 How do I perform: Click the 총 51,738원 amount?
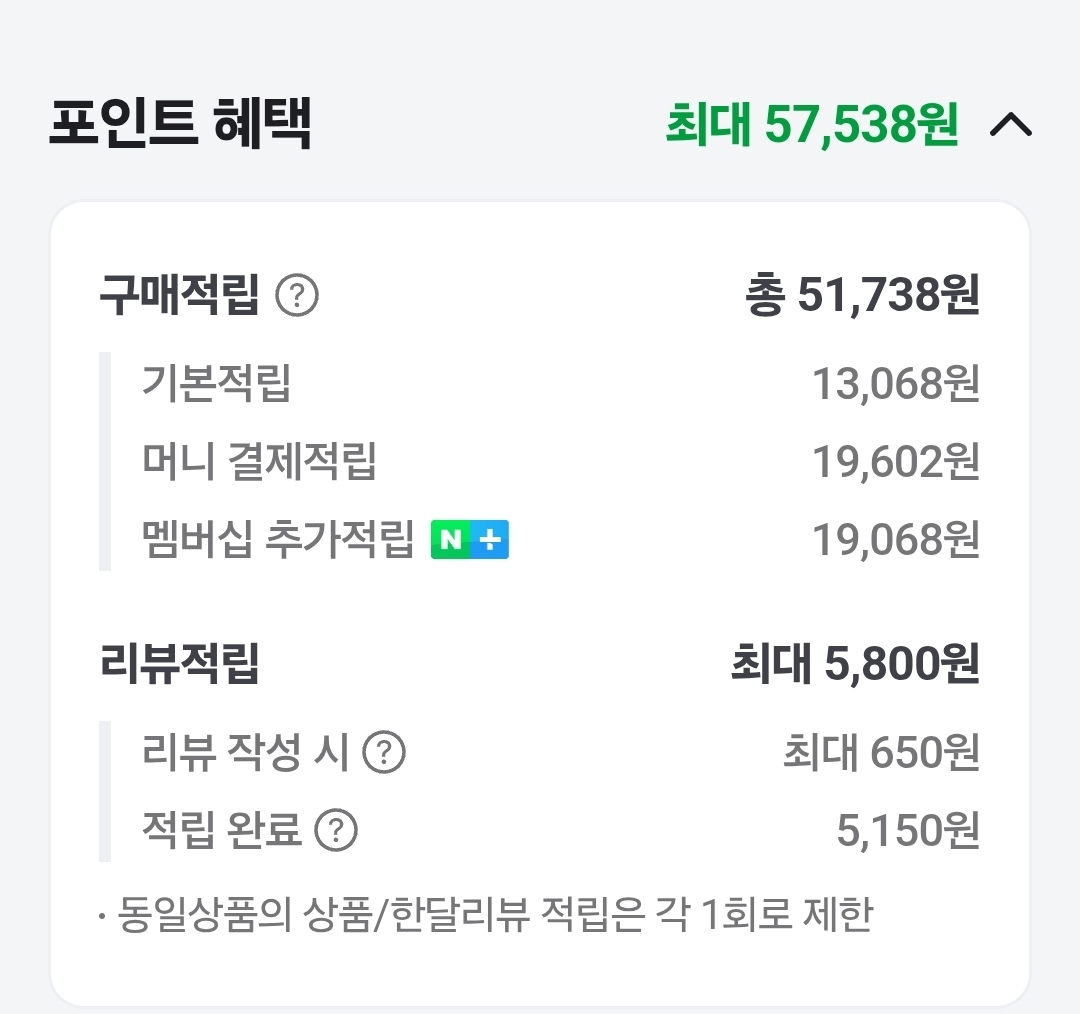coord(862,295)
